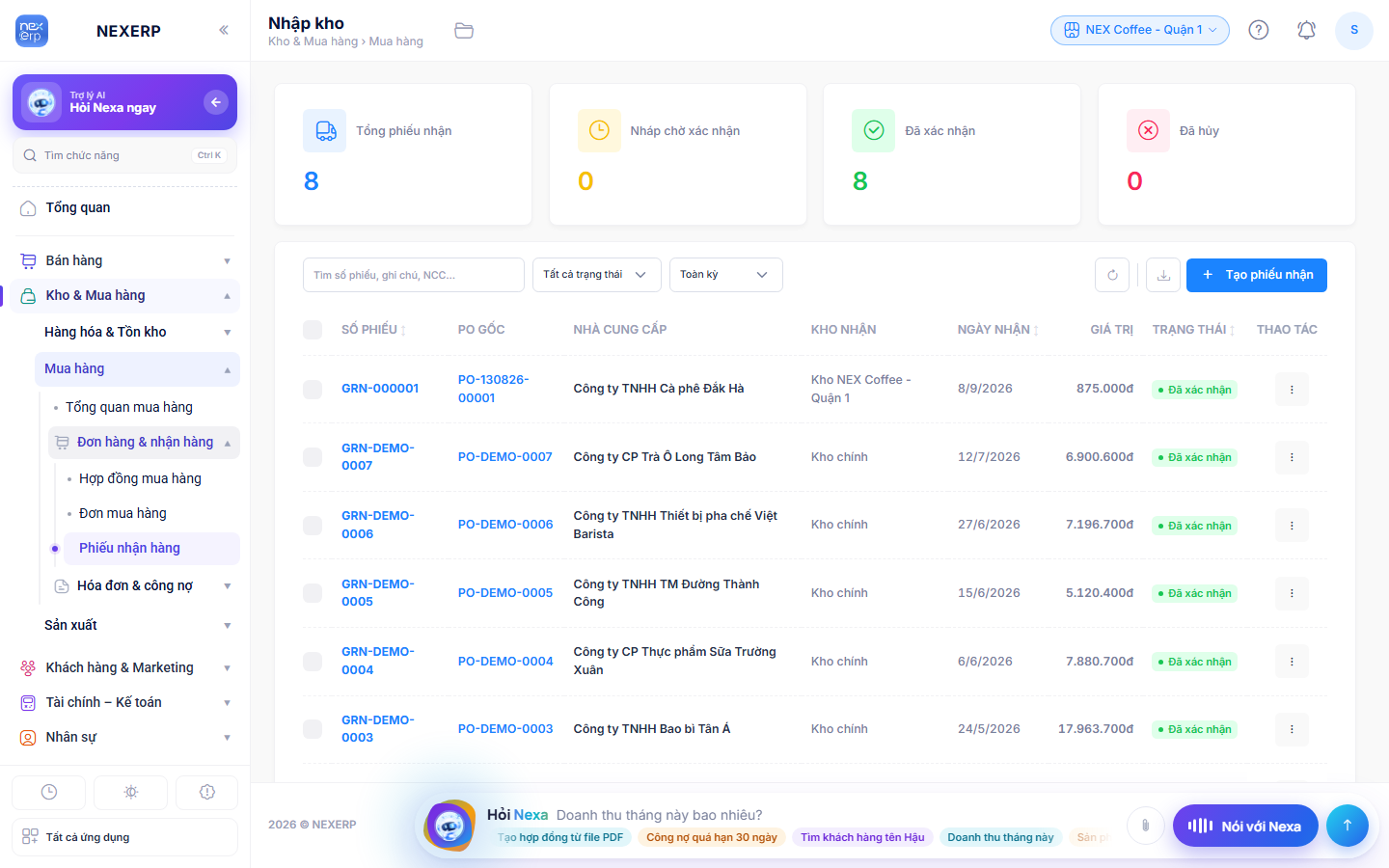Screen dimensions: 1389x868
Task: Open actions menu for GRN-DEMO-0007 row
Action: 1292,457
